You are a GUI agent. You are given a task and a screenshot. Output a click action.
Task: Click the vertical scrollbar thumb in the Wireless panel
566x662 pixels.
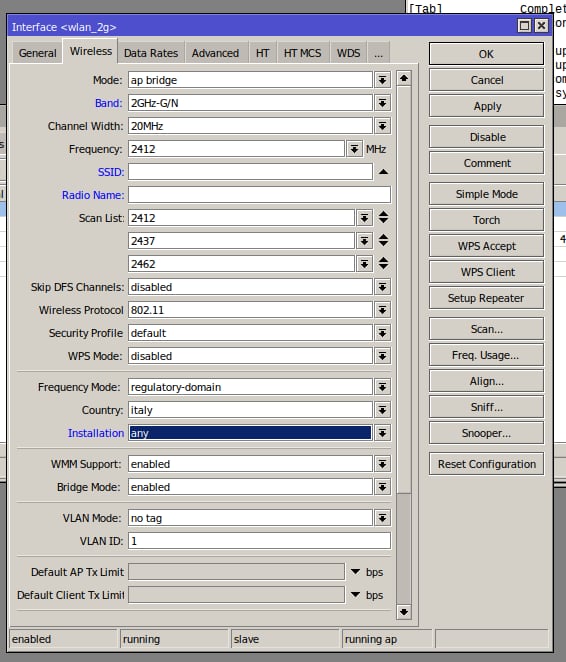[x=404, y=289]
